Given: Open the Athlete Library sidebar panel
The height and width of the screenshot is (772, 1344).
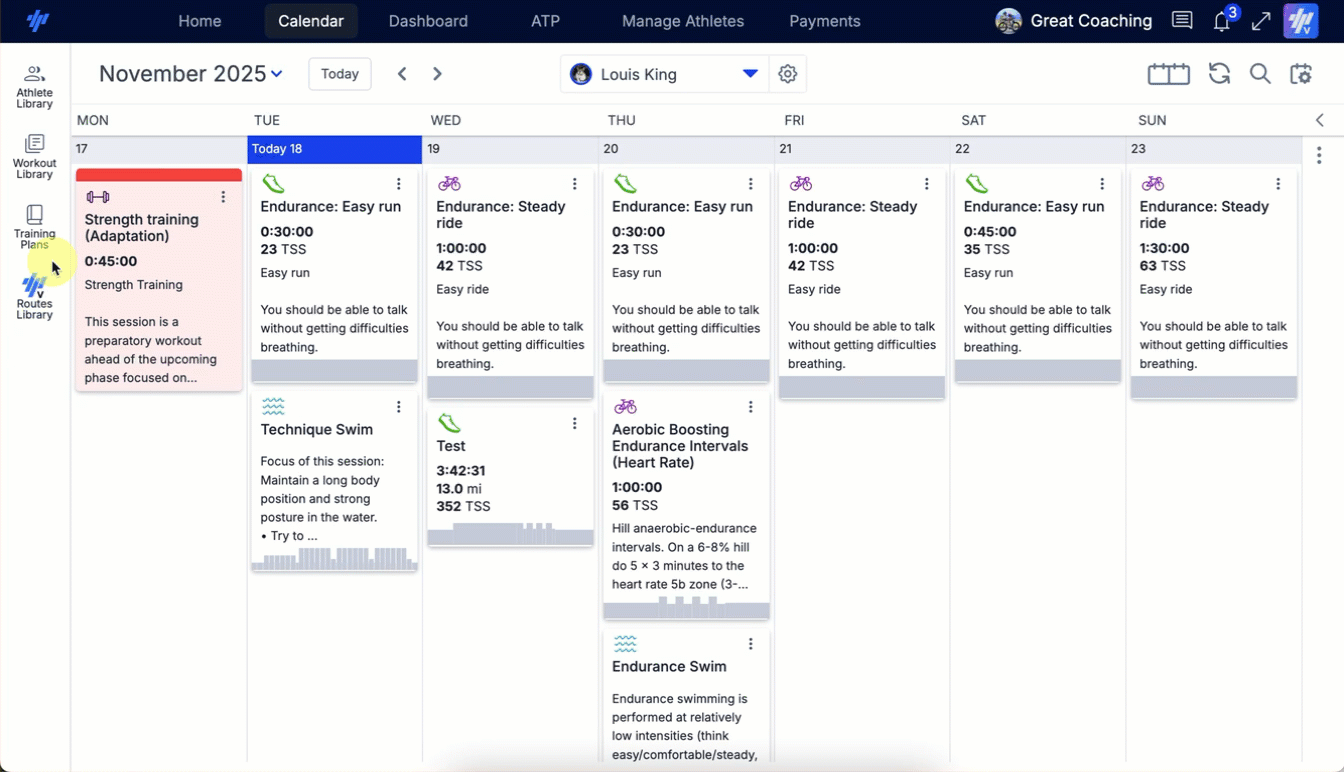Looking at the screenshot, I should tap(34, 86).
